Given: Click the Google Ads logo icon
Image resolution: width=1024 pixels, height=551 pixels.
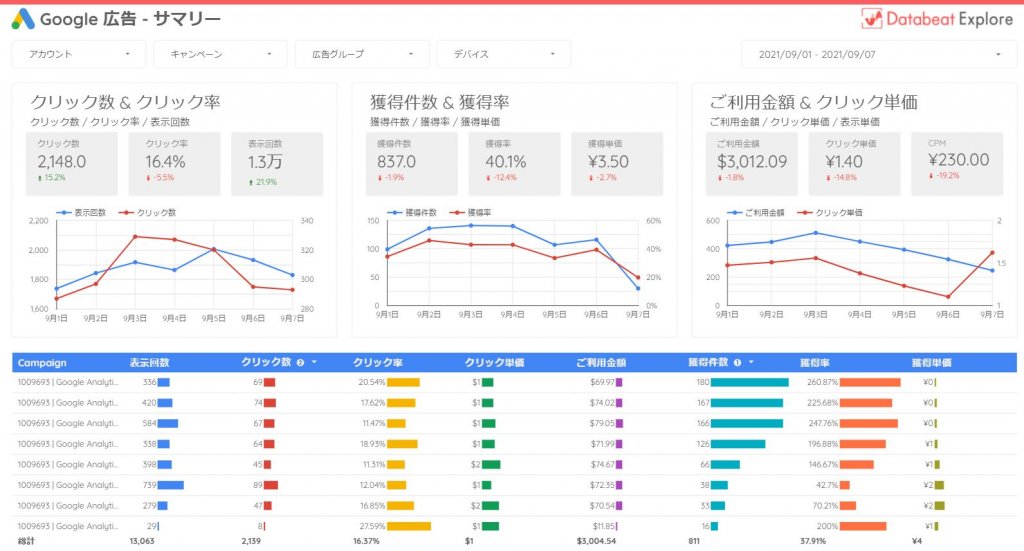Looking at the screenshot, I should [23, 19].
